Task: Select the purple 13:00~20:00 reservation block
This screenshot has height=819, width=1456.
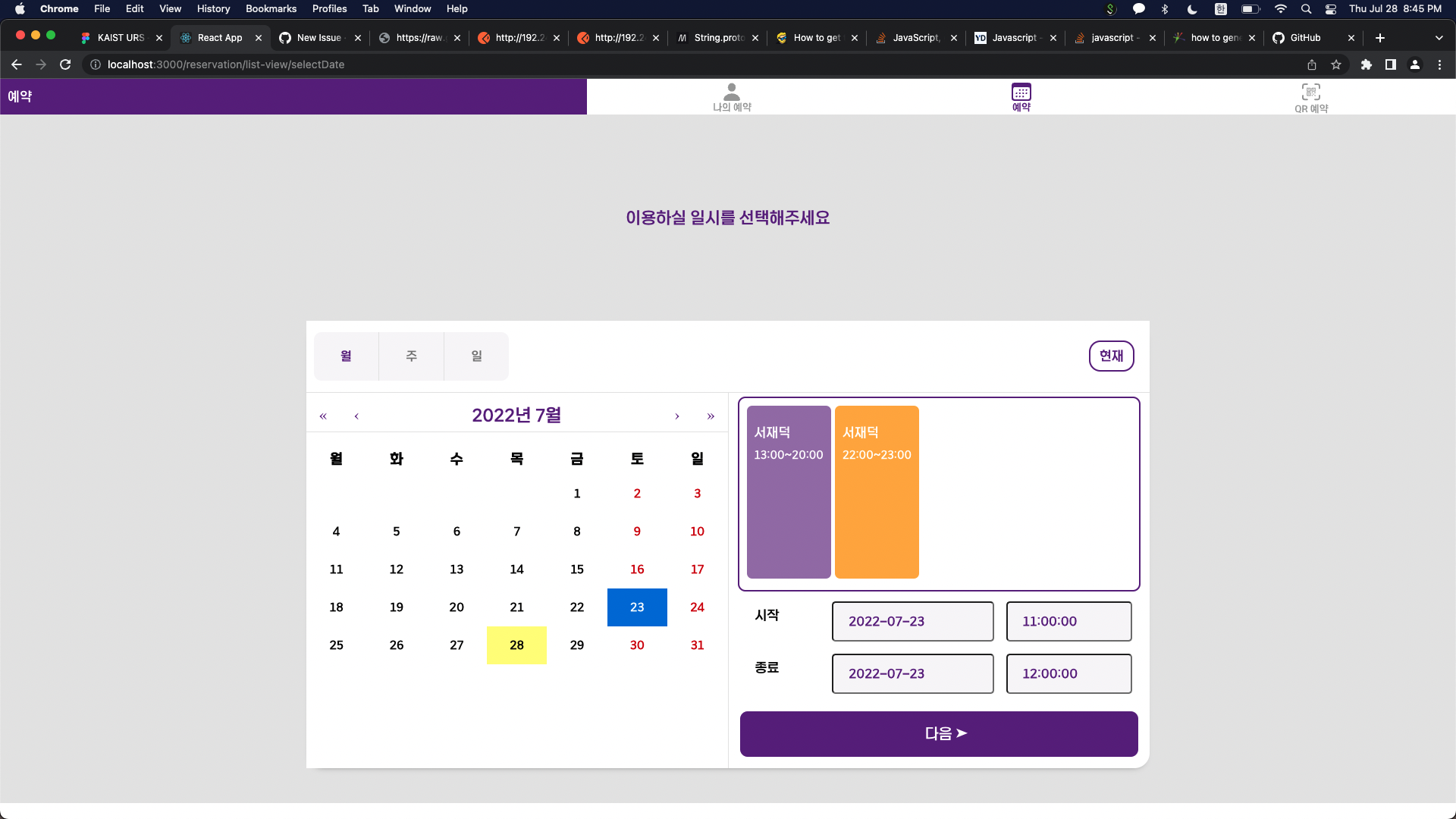Action: click(x=789, y=492)
